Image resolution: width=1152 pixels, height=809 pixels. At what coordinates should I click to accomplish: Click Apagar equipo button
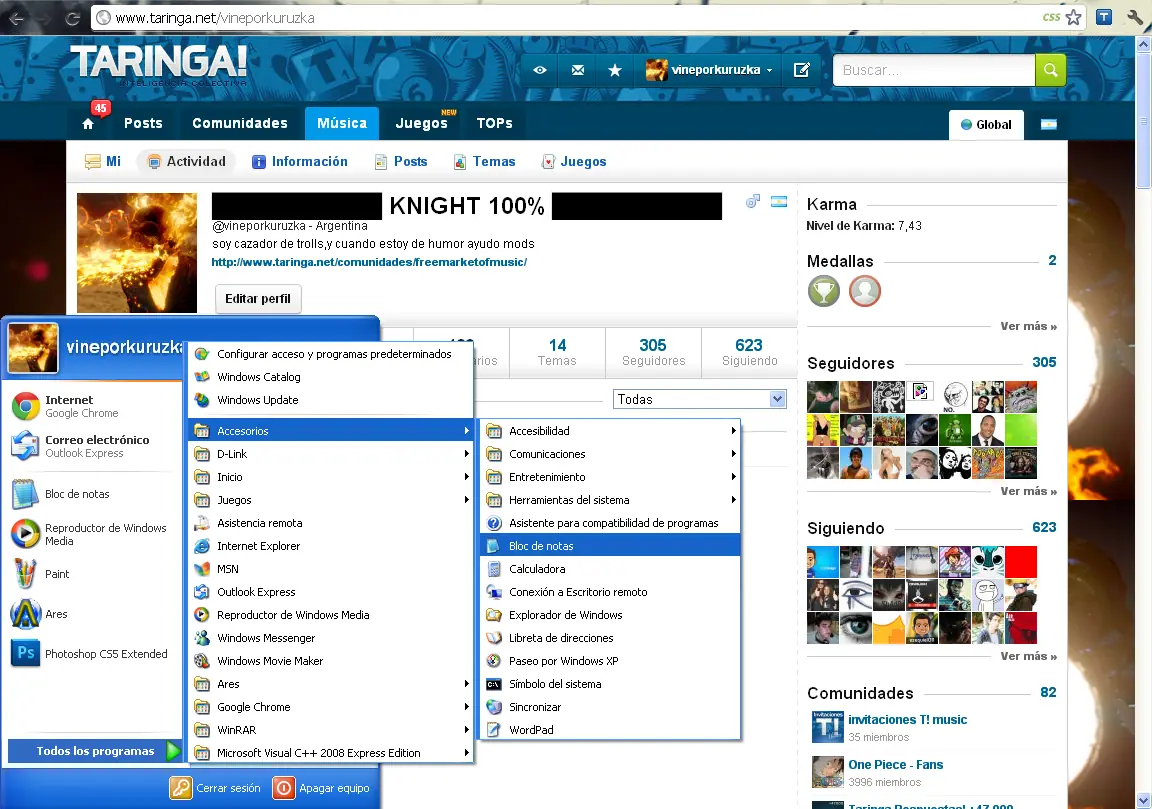(x=321, y=788)
